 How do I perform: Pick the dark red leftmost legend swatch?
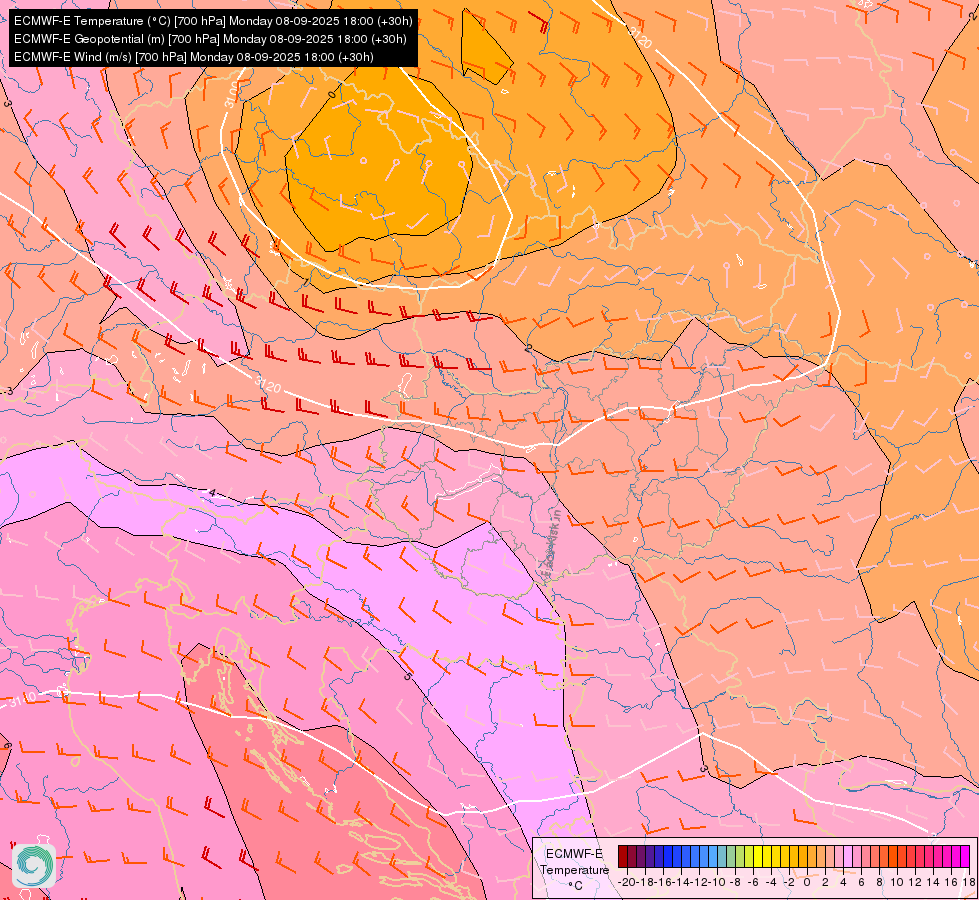623,856
